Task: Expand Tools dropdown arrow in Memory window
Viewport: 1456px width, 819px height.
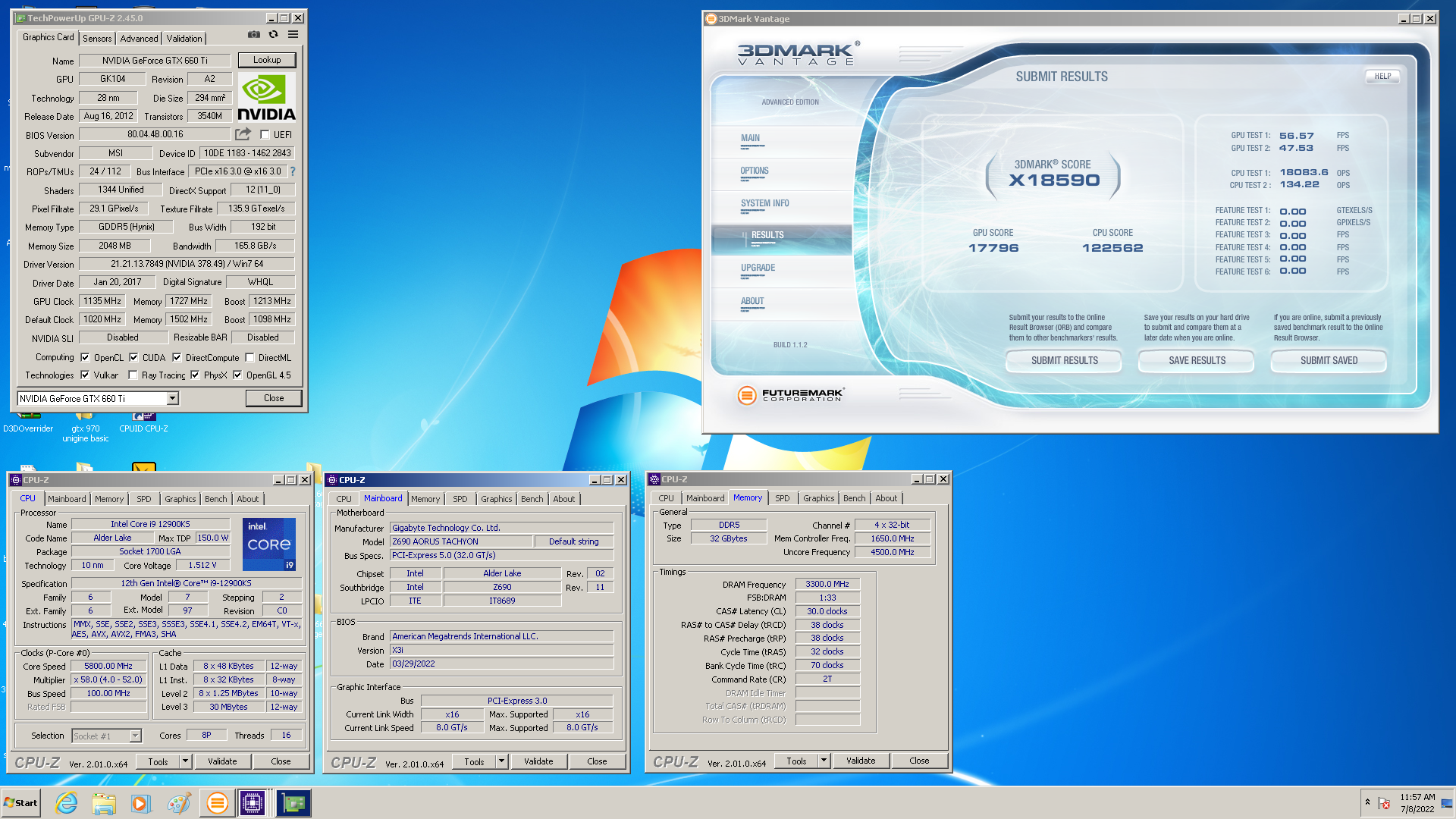Action: [x=824, y=761]
